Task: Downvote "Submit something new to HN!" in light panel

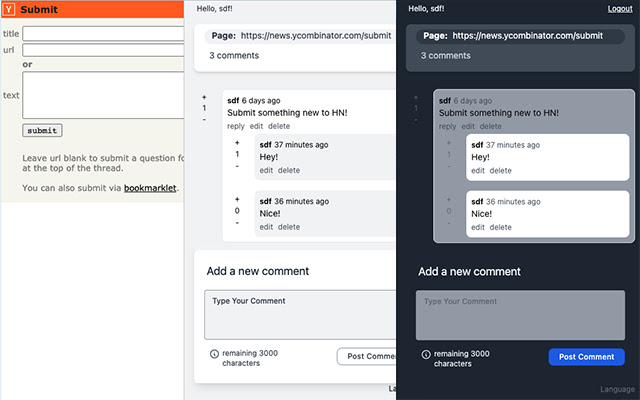Action: click(204, 120)
